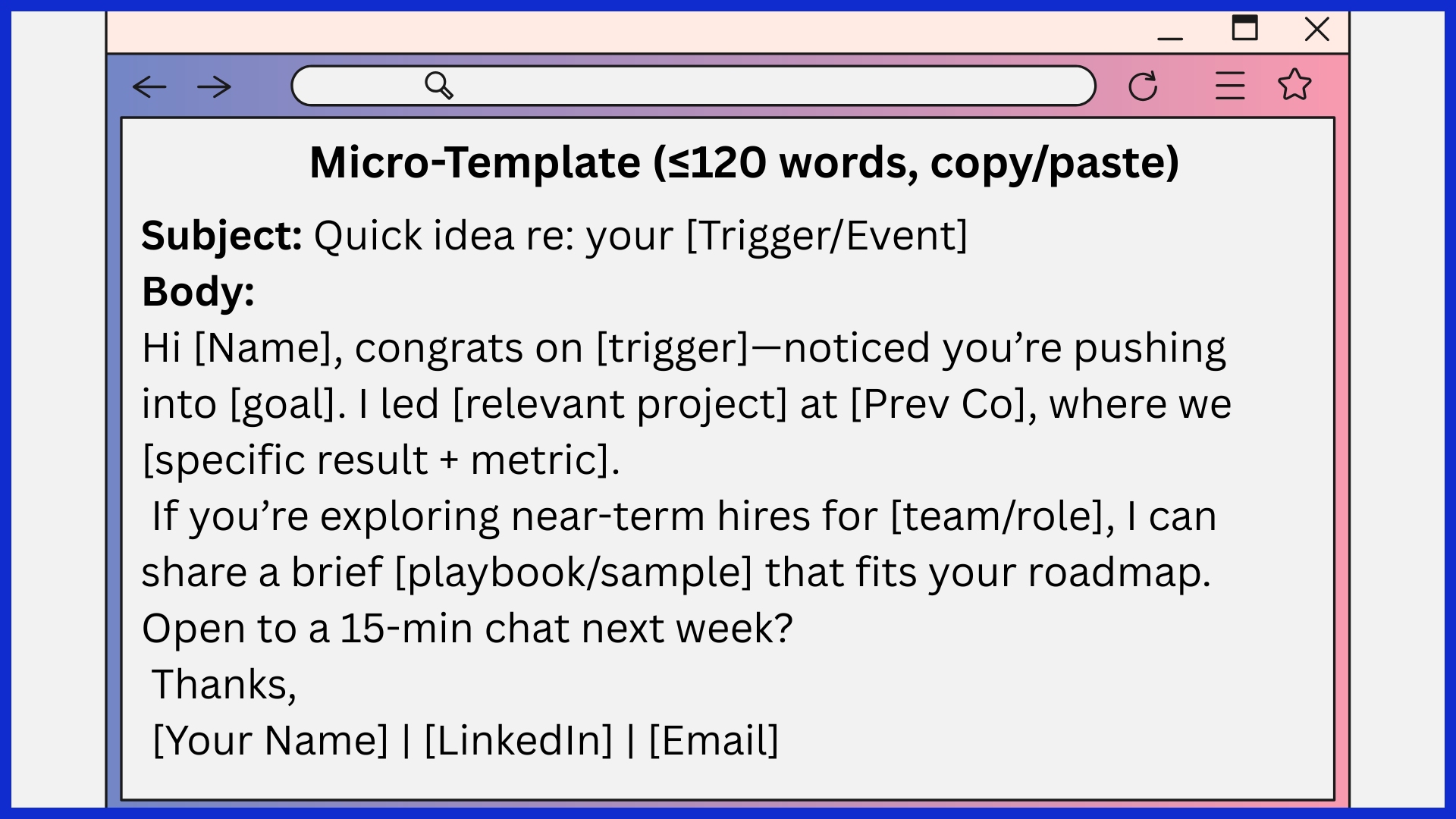Go forward with the right arrow icon

click(214, 86)
